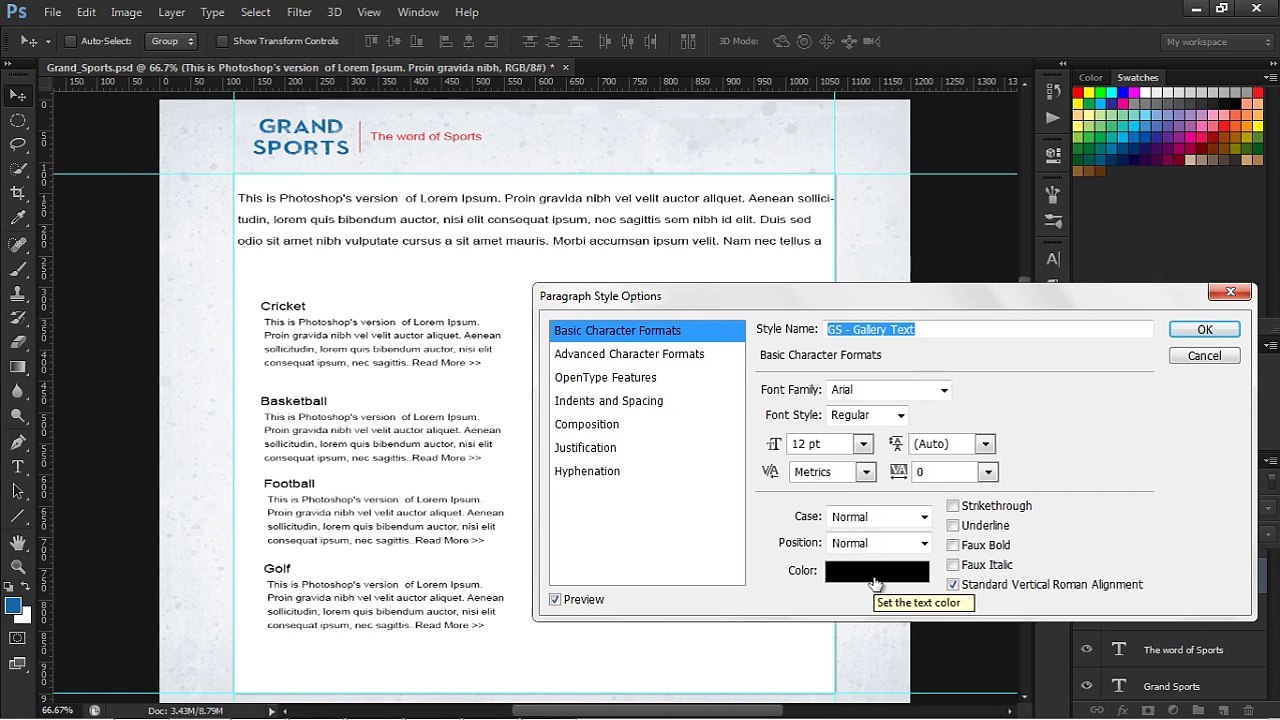The height and width of the screenshot is (720, 1280).
Task: Select the Lasso tool
Action: 18,144
